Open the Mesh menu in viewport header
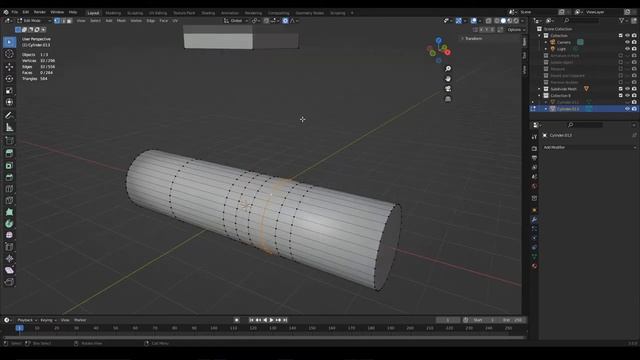The image size is (640, 360). pos(121,20)
